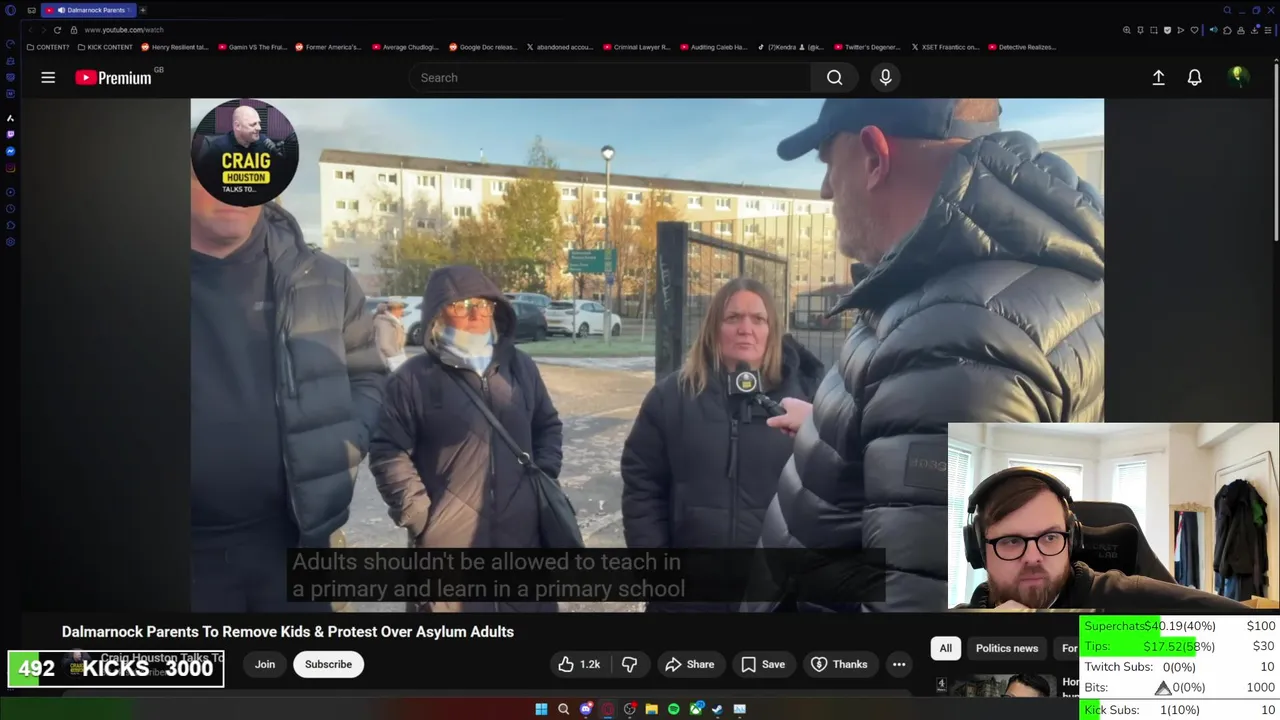Click the www.youtube.com/watch address bar

(x=124, y=30)
